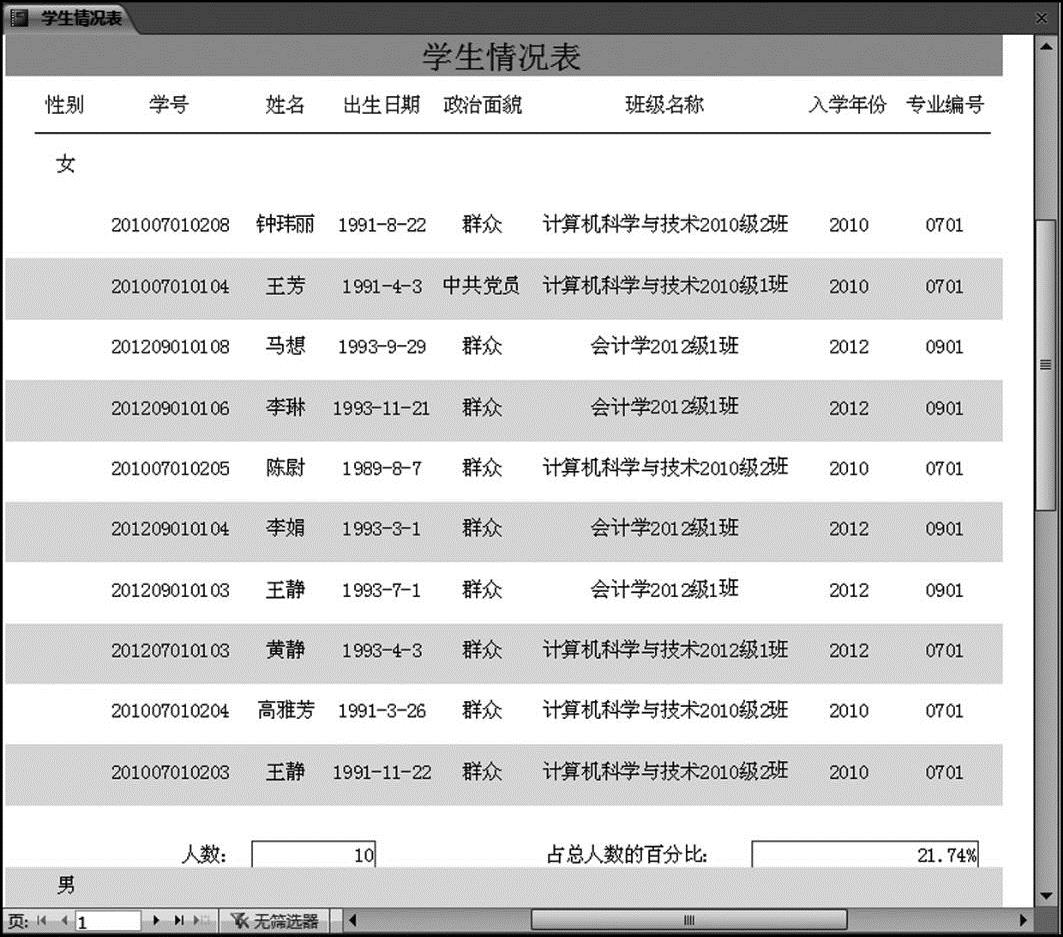
Task: Click the 班级名称 column header
Action: point(664,104)
